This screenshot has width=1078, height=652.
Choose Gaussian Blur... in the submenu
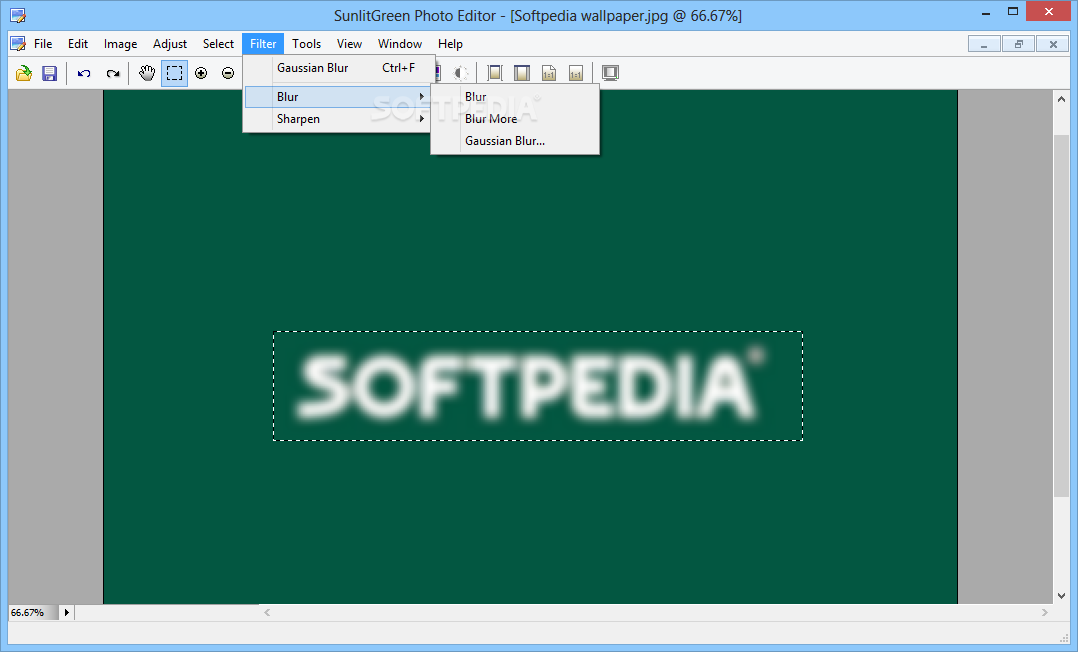point(515,141)
